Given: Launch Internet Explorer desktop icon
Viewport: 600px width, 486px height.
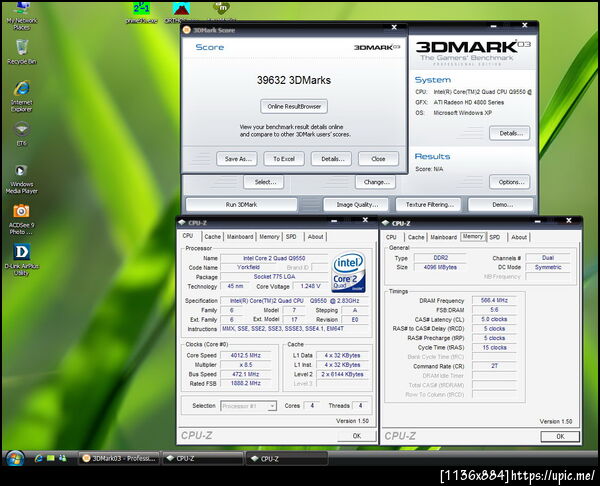Looking at the screenshot, I should (22, 96).
